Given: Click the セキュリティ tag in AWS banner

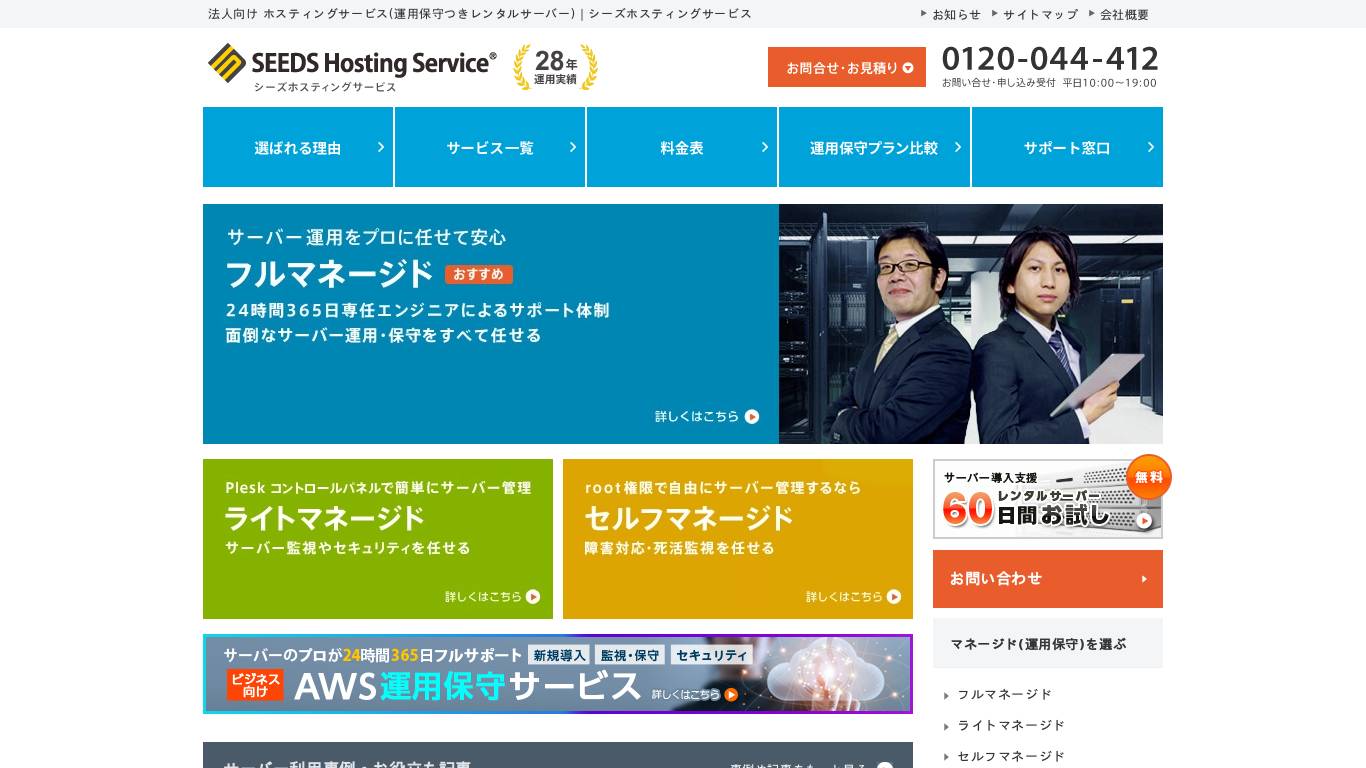Looking at the screenshot, I should pyautogui.click(x=711, y=655).
